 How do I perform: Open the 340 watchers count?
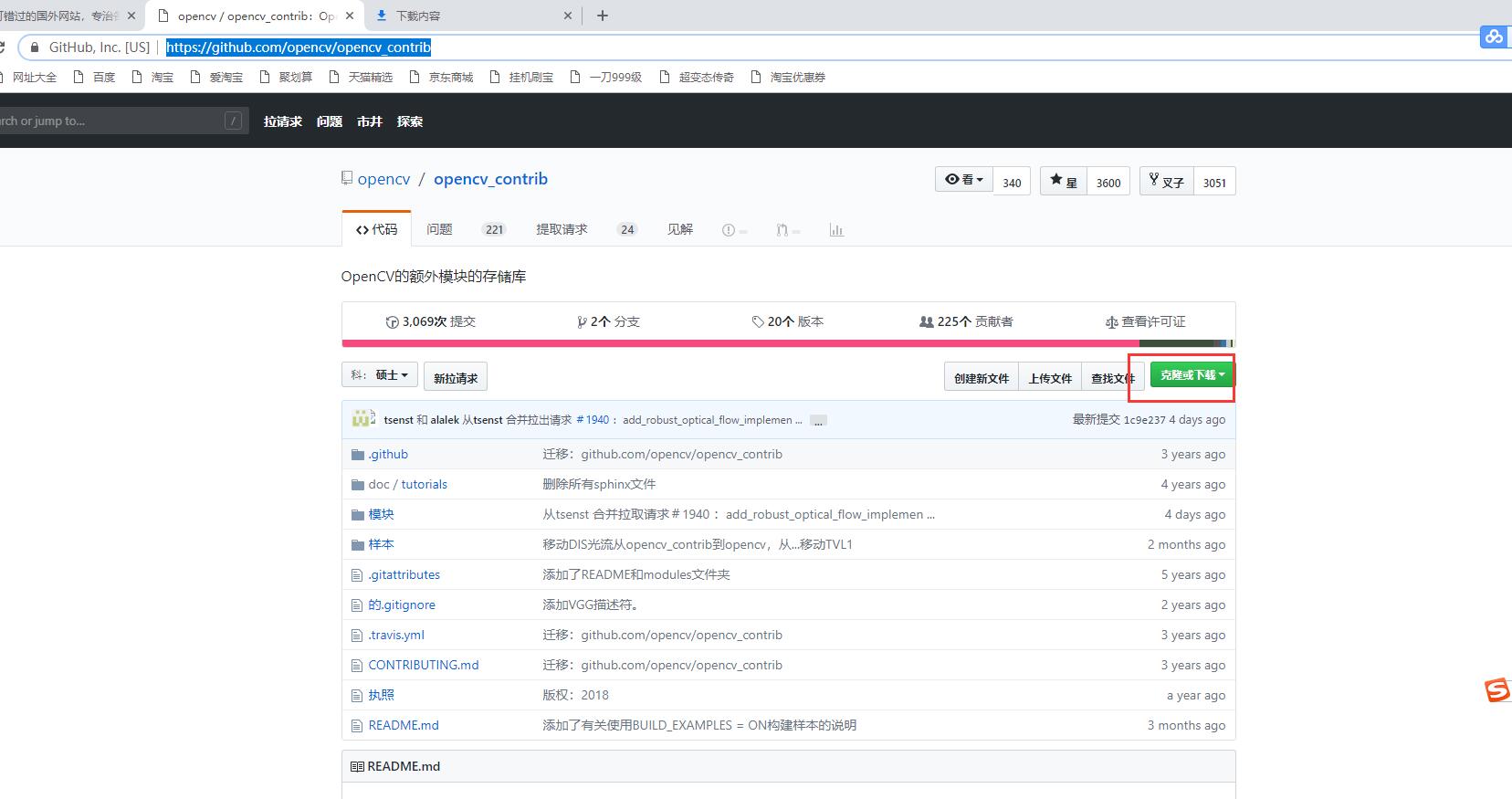pyautogui.click(x=1012, y=182)
